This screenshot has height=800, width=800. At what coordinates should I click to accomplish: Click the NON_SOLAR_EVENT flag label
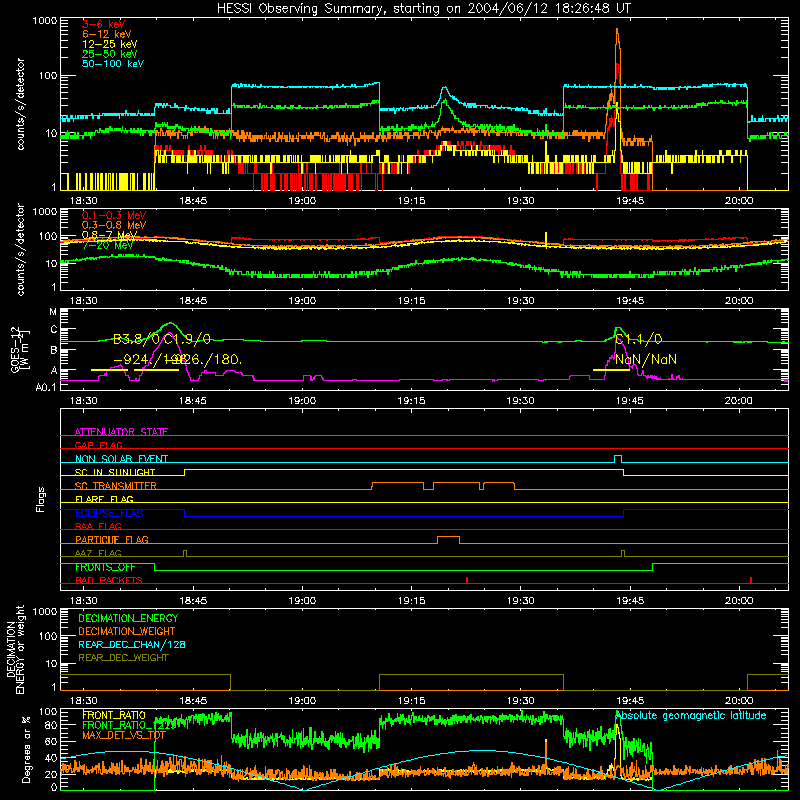point(121,459)
